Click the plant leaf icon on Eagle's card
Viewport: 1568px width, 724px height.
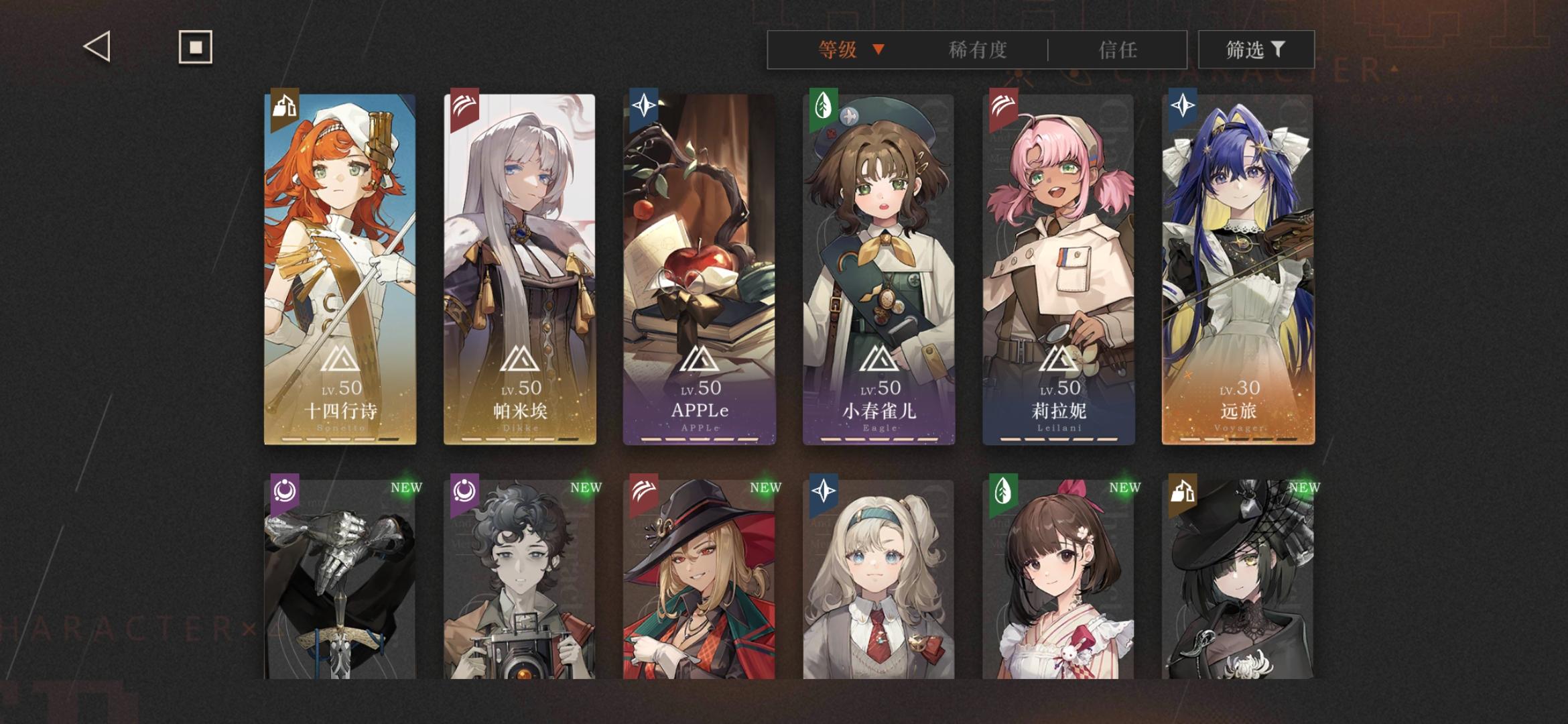tap(824, 107)
